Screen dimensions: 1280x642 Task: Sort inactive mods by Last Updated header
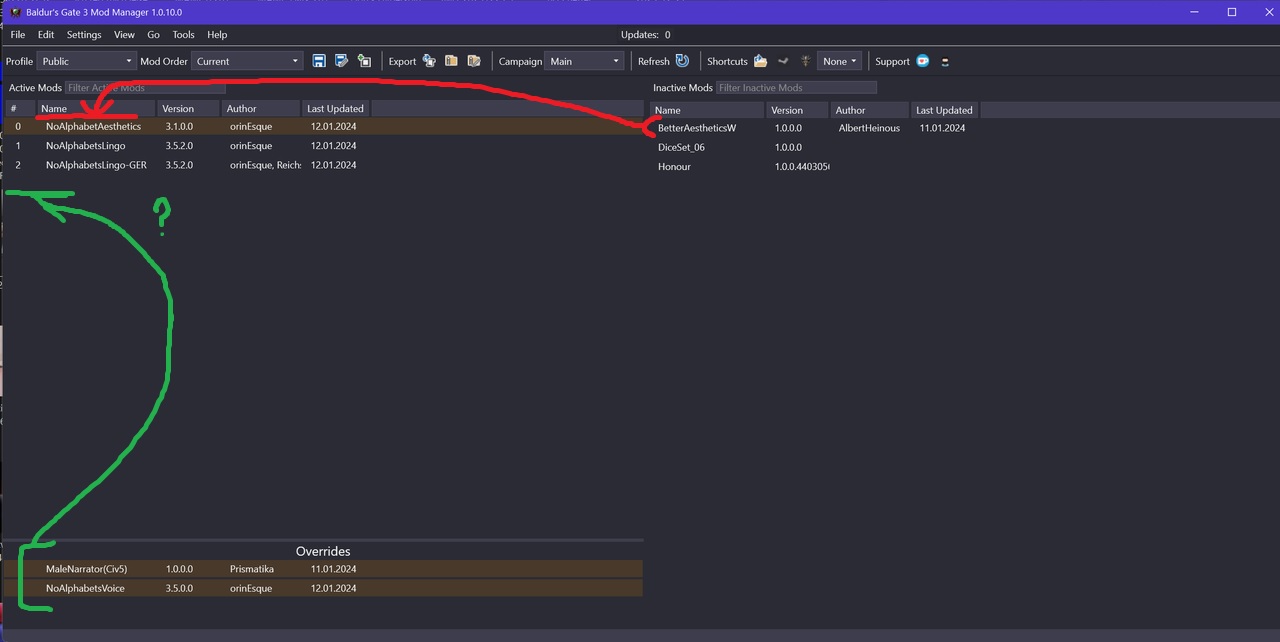[x=944, y=110]
